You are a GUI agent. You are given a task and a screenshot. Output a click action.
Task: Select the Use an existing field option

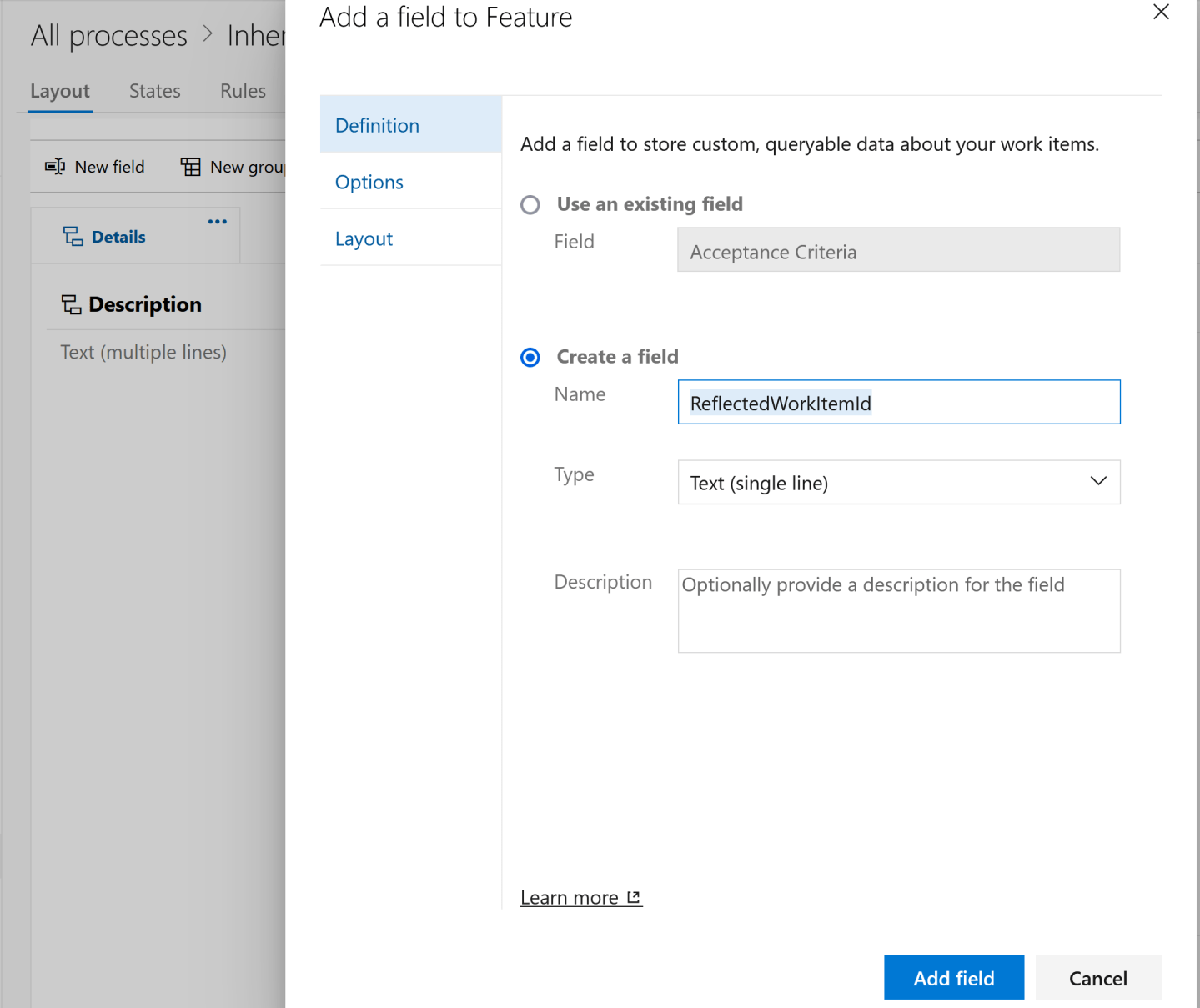tap(530, 204)
